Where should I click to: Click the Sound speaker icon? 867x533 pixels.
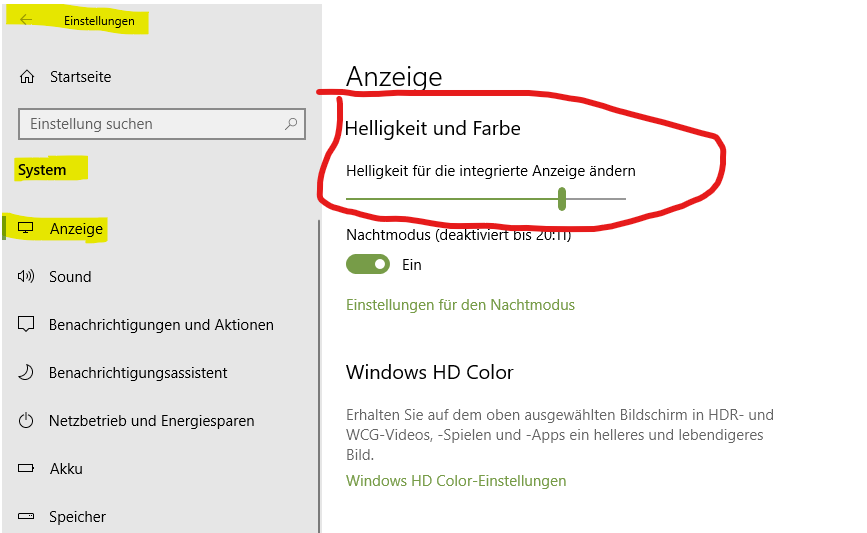(26, 276)
